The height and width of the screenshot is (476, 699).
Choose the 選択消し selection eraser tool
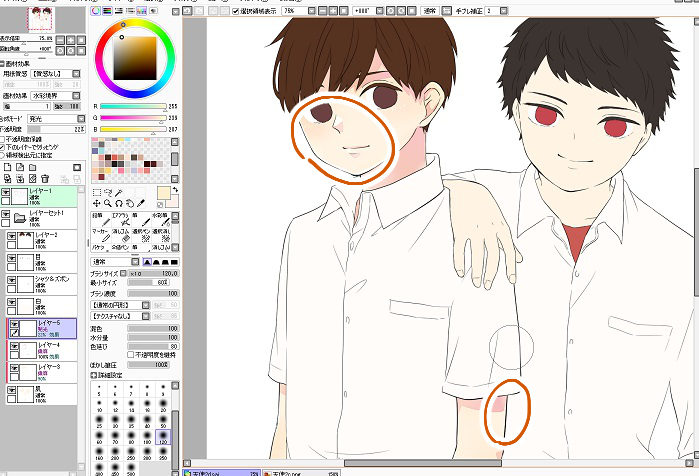[160, 235]
